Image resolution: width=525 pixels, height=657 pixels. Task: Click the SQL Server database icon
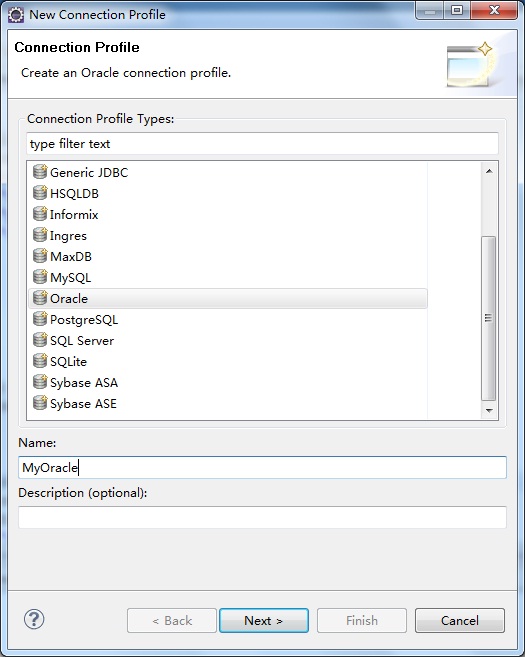click(x=40, y=339)
